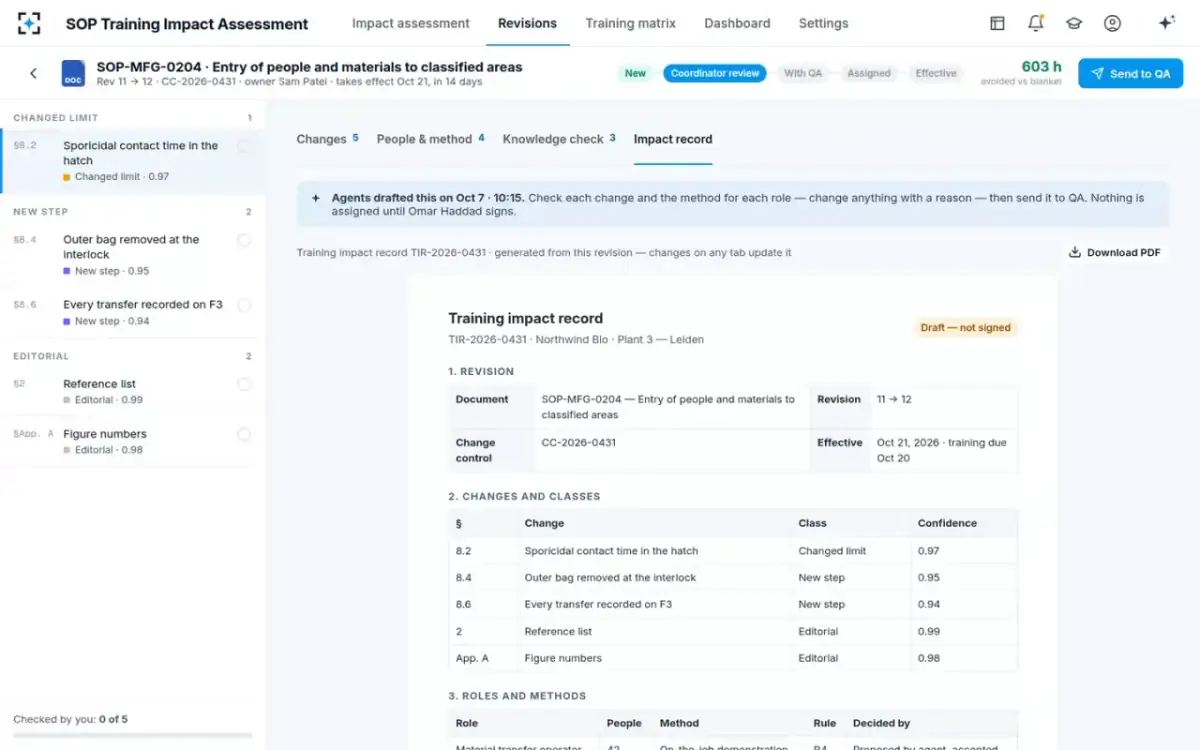Screen dimensions: 1200x750
Task: Click Checked by you: 0 of 5 text
Action: [70, 719]
